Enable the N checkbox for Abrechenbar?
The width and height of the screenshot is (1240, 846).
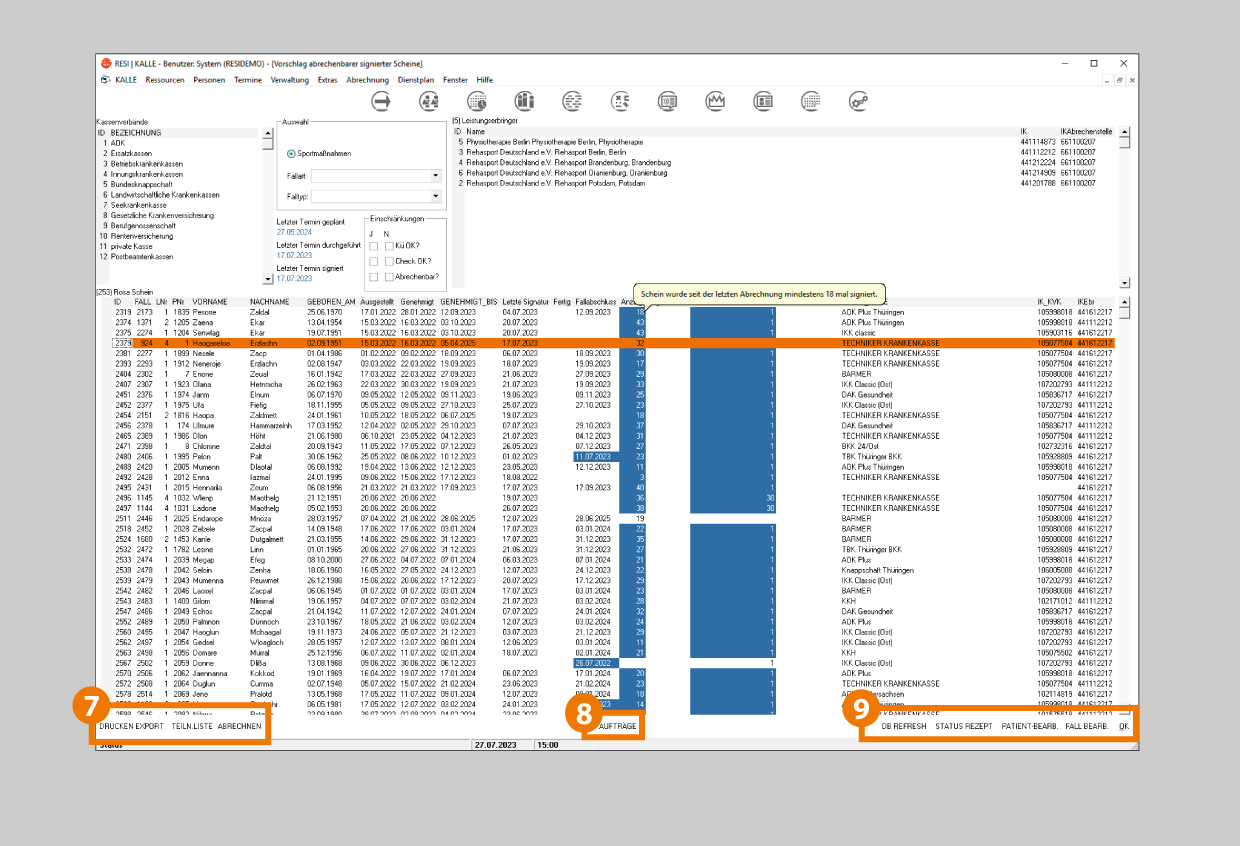click(x=389, y=277)
